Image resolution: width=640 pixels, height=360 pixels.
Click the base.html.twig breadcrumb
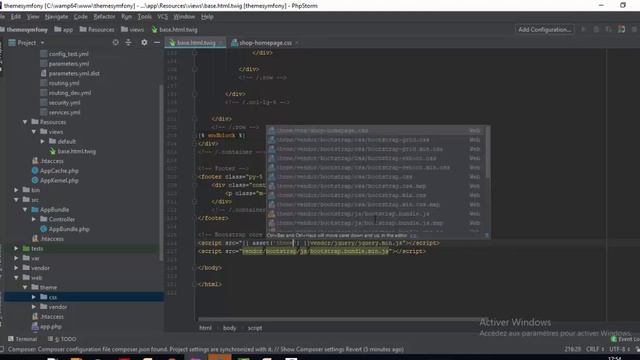pyautogui.click(x=175, y=29)
